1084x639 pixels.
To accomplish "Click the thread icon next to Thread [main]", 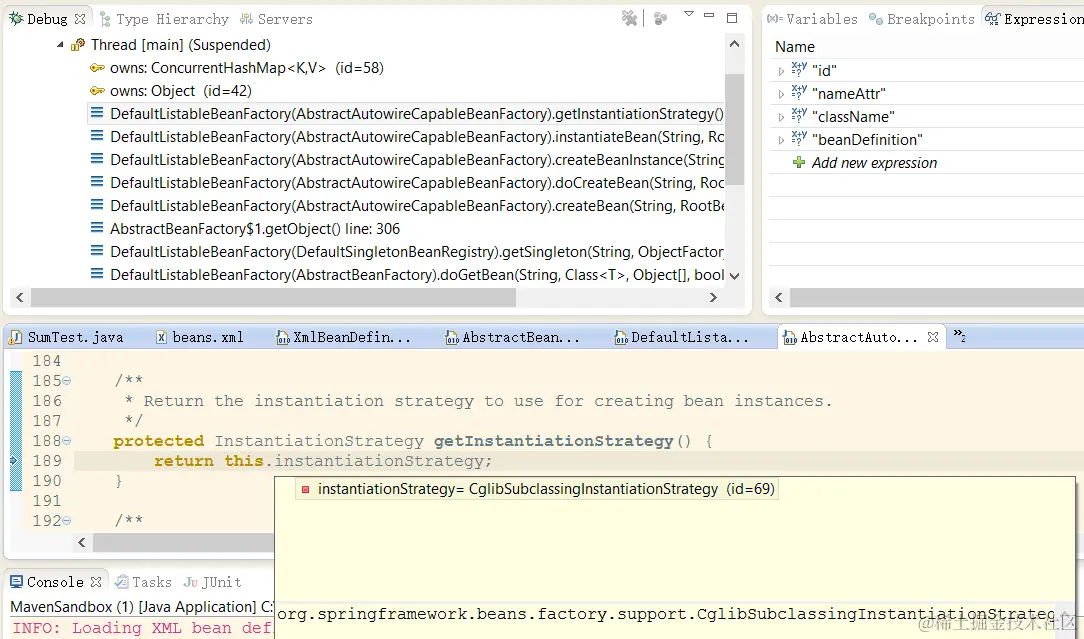I will click(x=78, y=45).
